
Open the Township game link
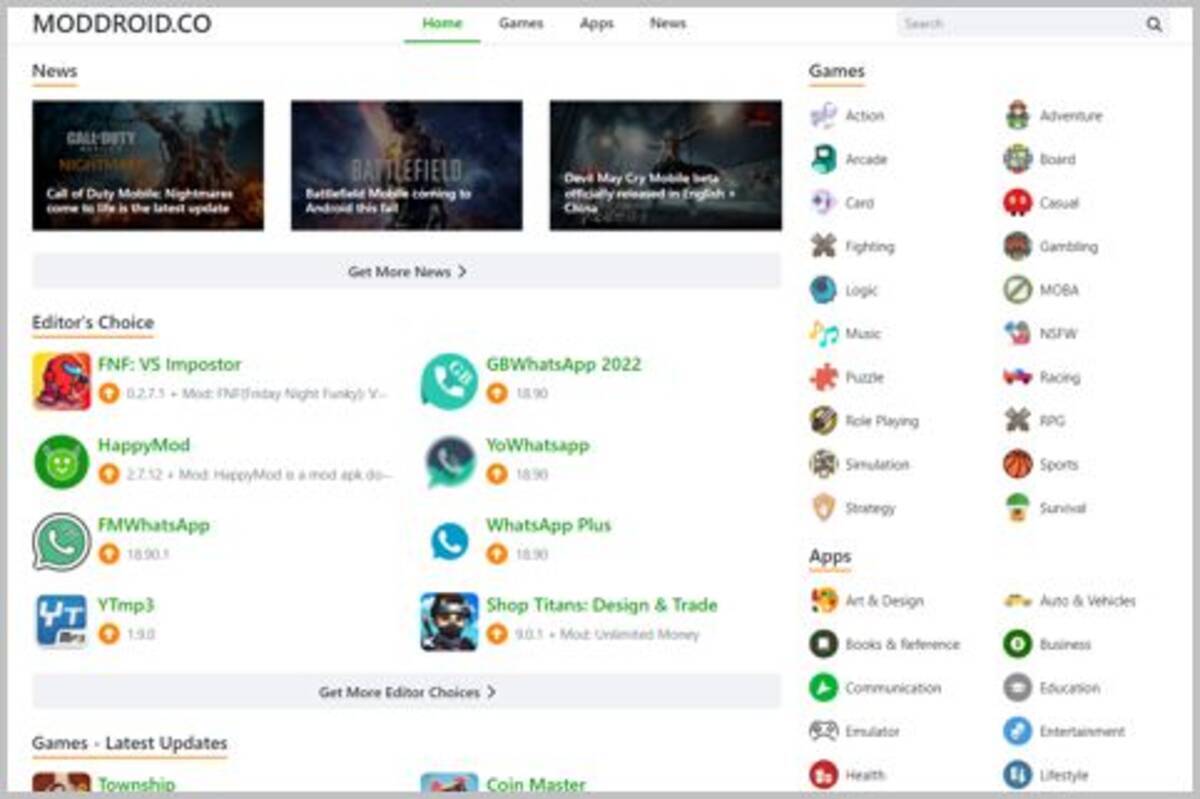pyautogui.click(x=136, y=785)
